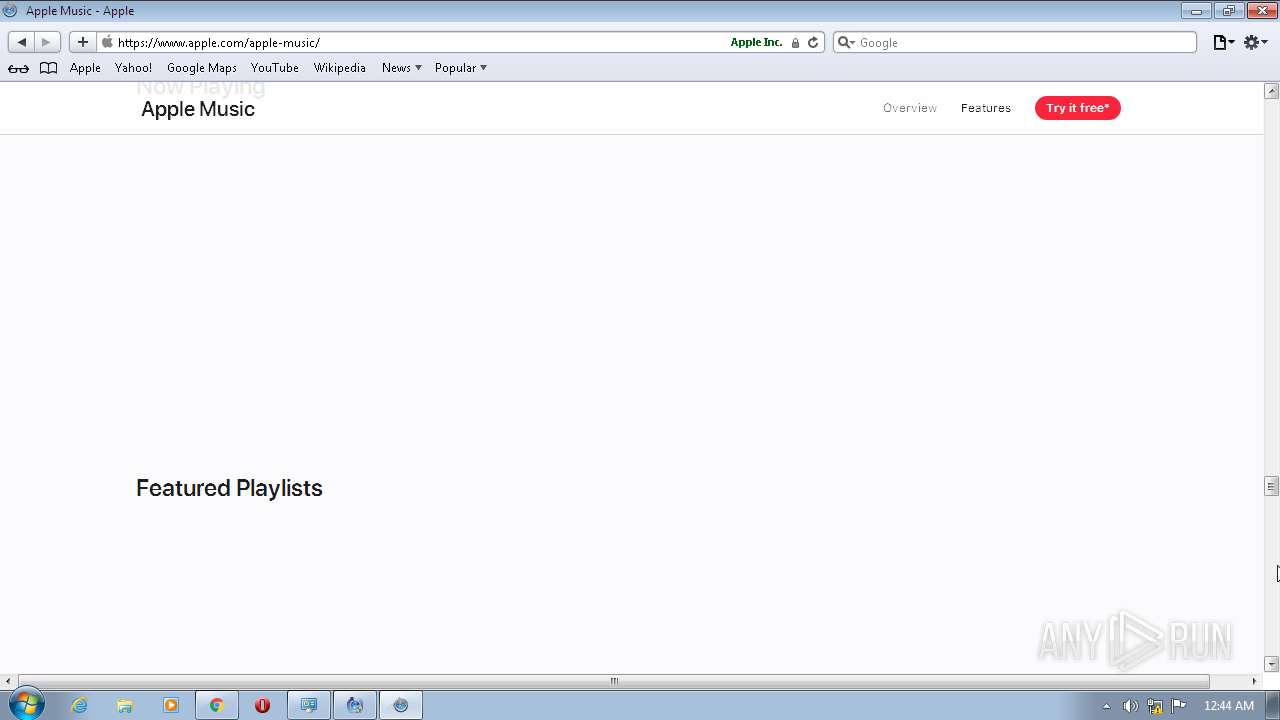
Task: Open Windows Explorer folder on taskbar
Action: 125,705
